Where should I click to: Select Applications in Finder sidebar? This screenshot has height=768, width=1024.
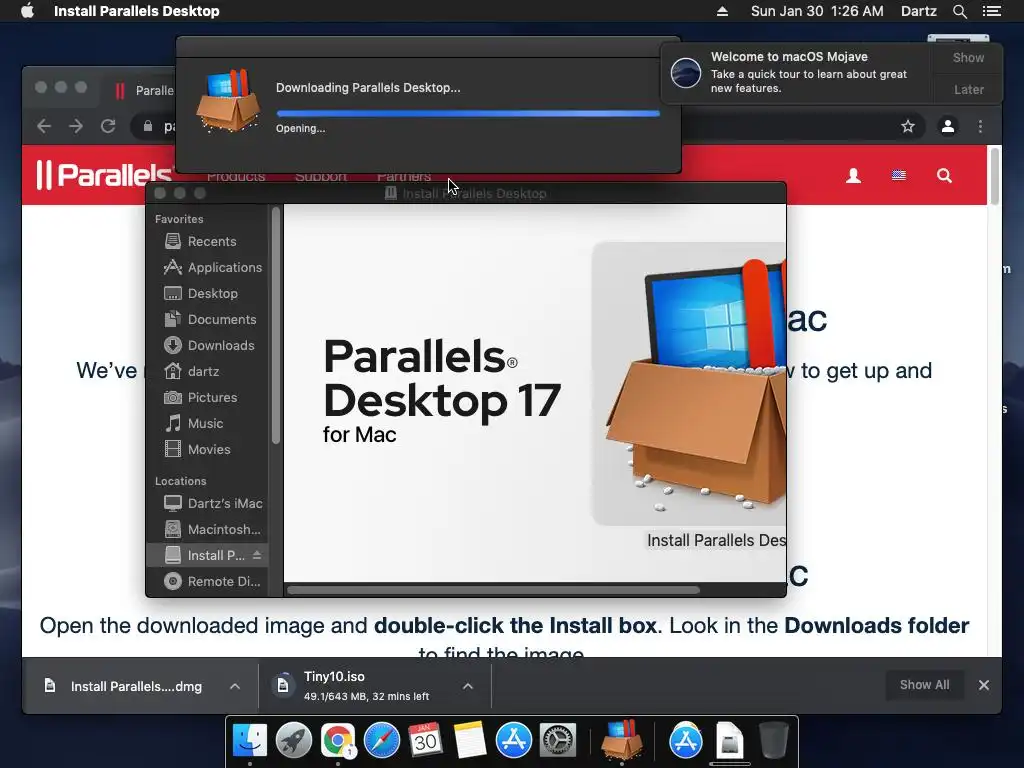point(207,267)
